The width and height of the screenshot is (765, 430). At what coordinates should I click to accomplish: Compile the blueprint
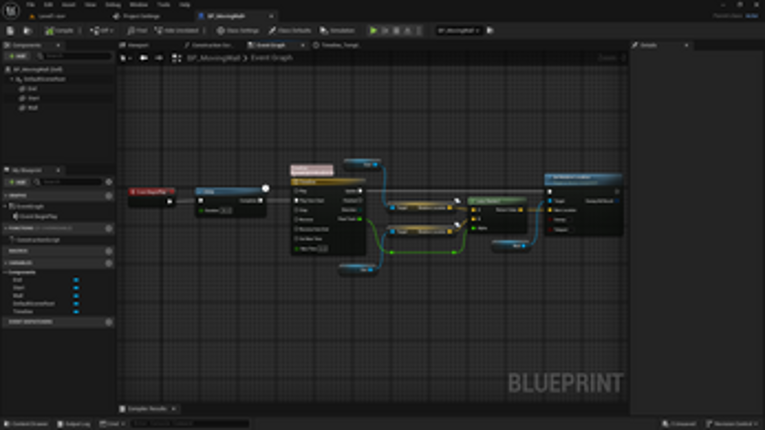pos(60,31)
